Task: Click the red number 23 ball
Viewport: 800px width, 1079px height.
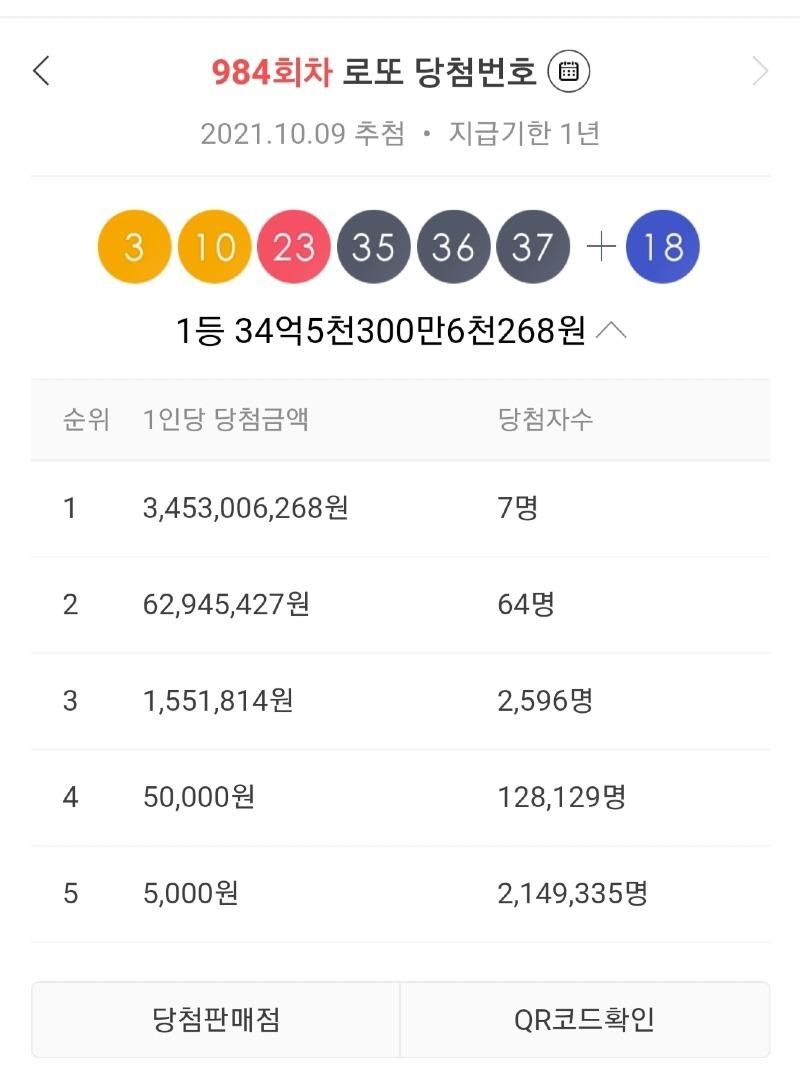Action: point(294,246)
